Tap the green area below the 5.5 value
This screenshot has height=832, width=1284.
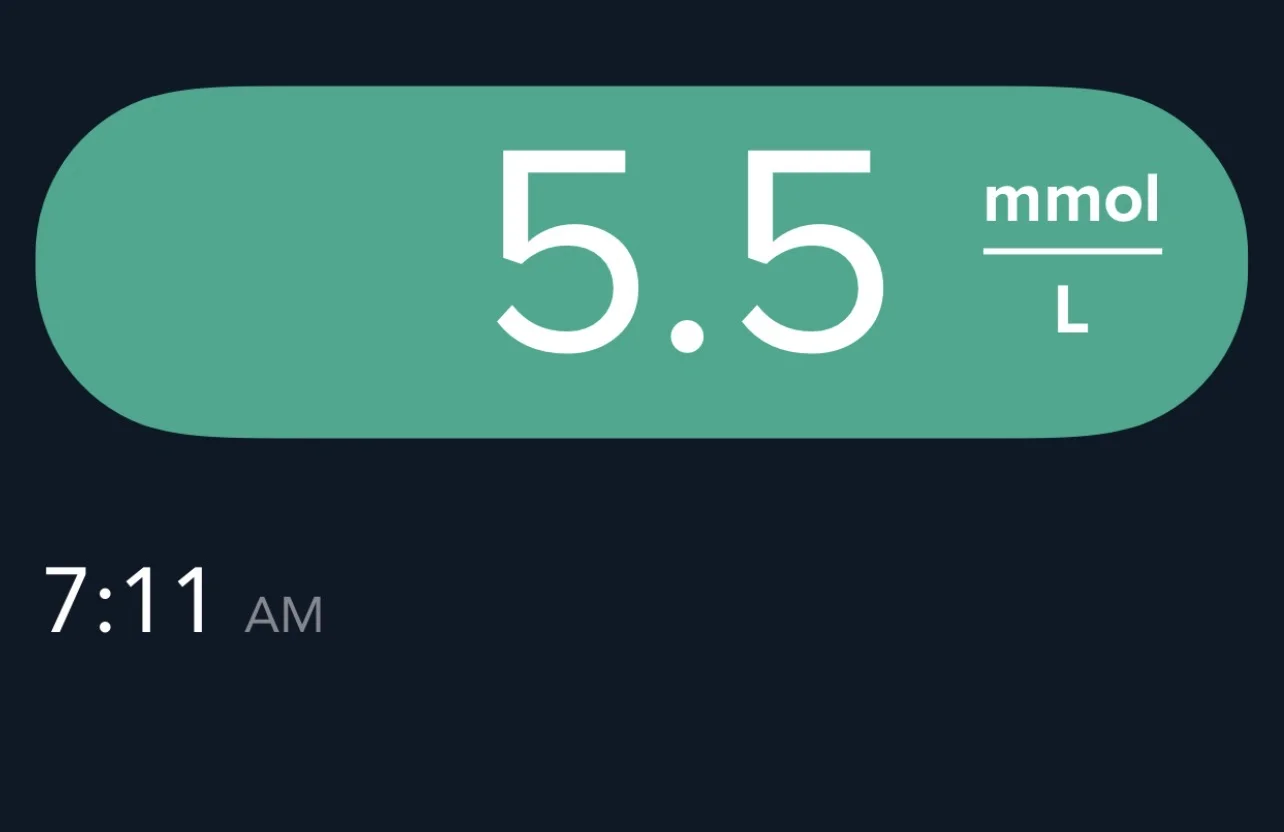pyautogui.click(x=690, y=400)
